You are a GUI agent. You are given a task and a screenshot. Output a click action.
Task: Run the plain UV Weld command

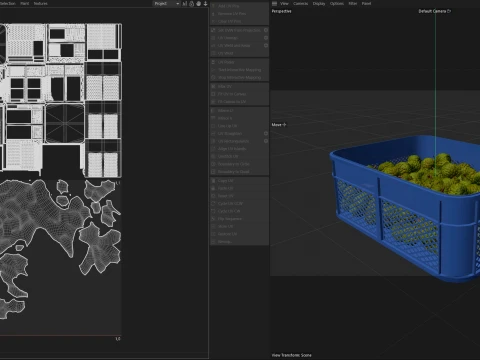pos(239,53)
